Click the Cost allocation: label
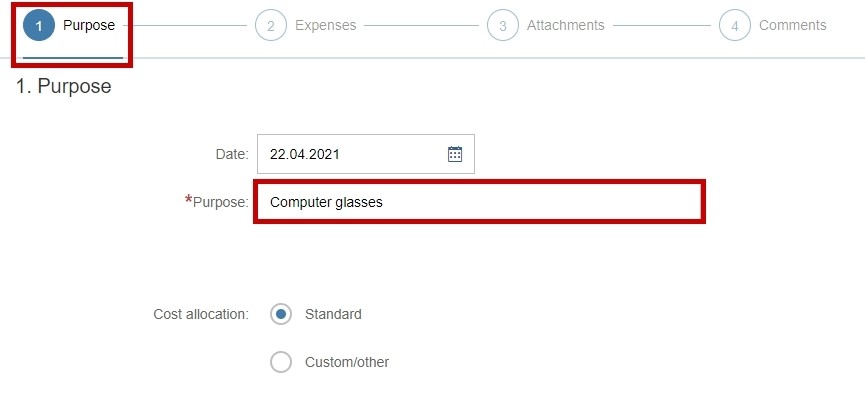This screenshot has width=865, height=401. pyautogui.click(x=201, y=314)
